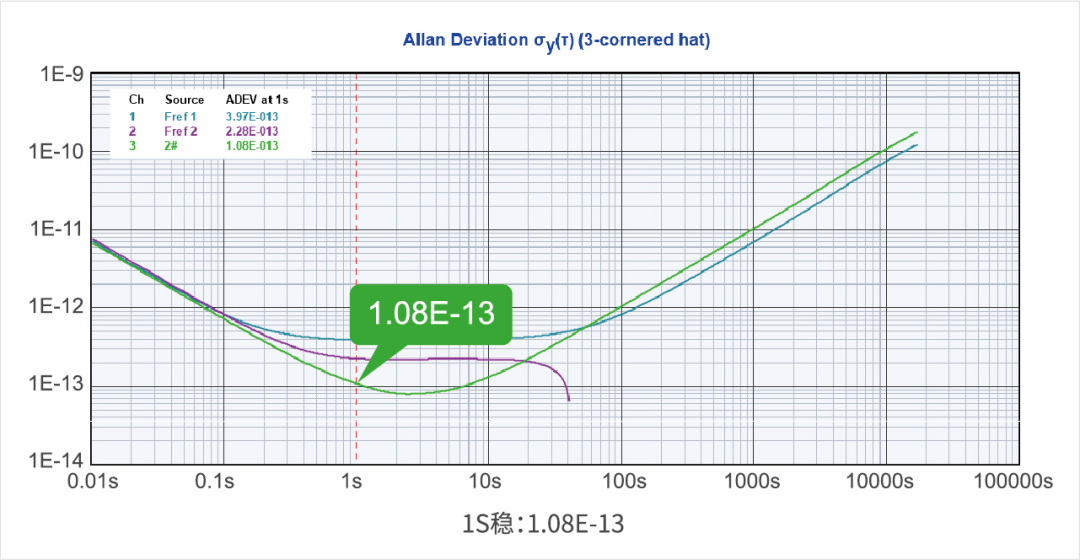Click the purple curve's drop-off end
The image size is (1080, 560).
tap(568, 398)
